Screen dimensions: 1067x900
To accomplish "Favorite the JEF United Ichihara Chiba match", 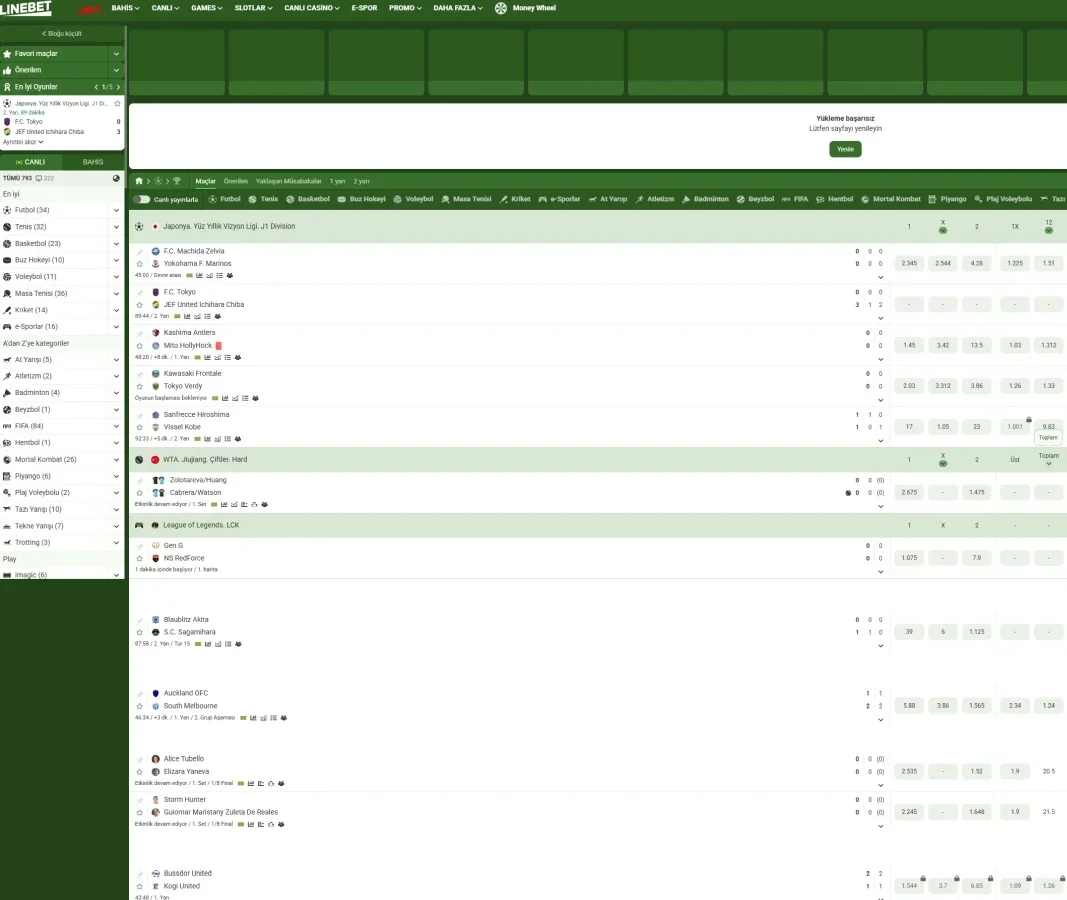I will [139, 305].
